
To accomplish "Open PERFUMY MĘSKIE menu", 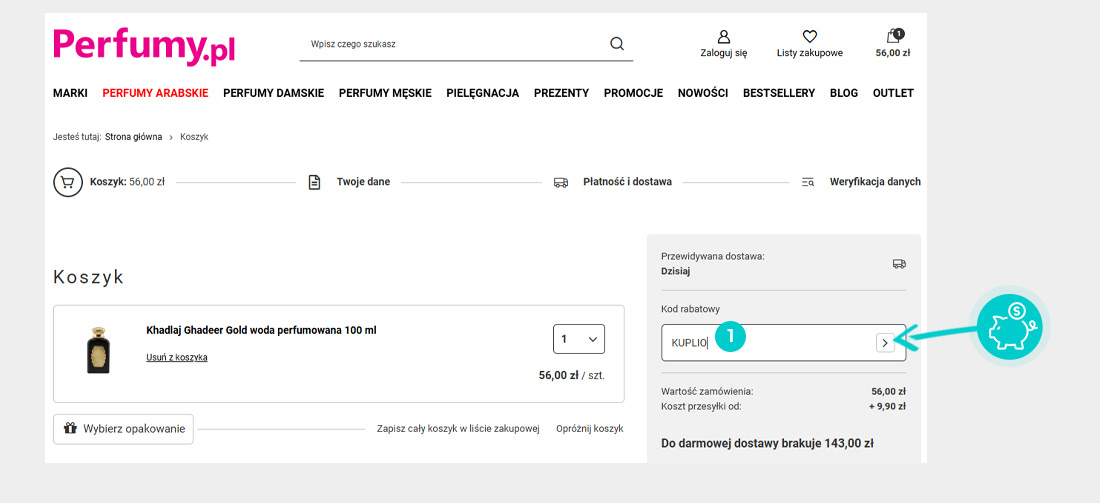I will click(x=385, y=93).
